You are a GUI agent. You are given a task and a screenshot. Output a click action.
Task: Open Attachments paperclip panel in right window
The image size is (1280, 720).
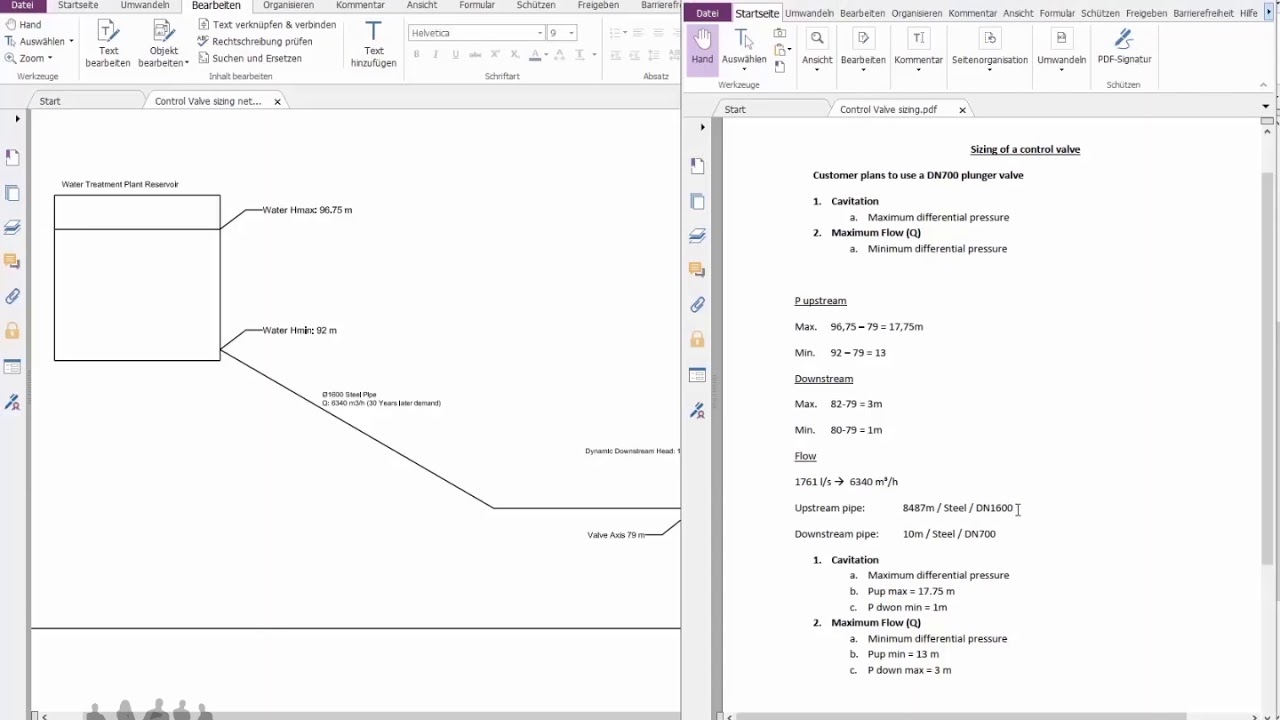[x=698, y=305]
